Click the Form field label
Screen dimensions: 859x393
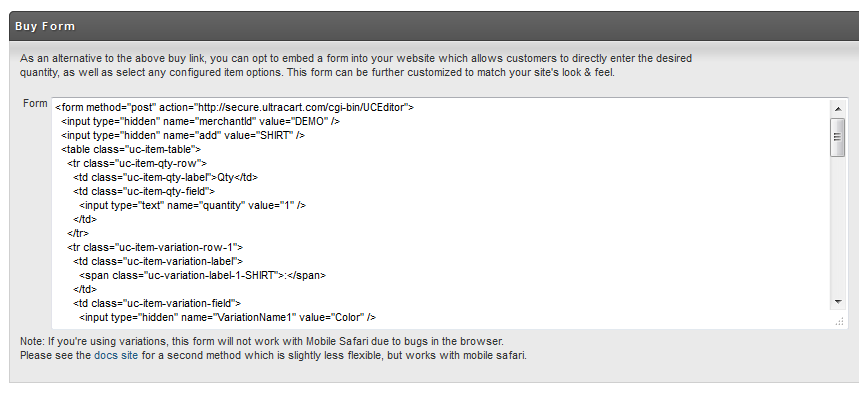(35, 103)
